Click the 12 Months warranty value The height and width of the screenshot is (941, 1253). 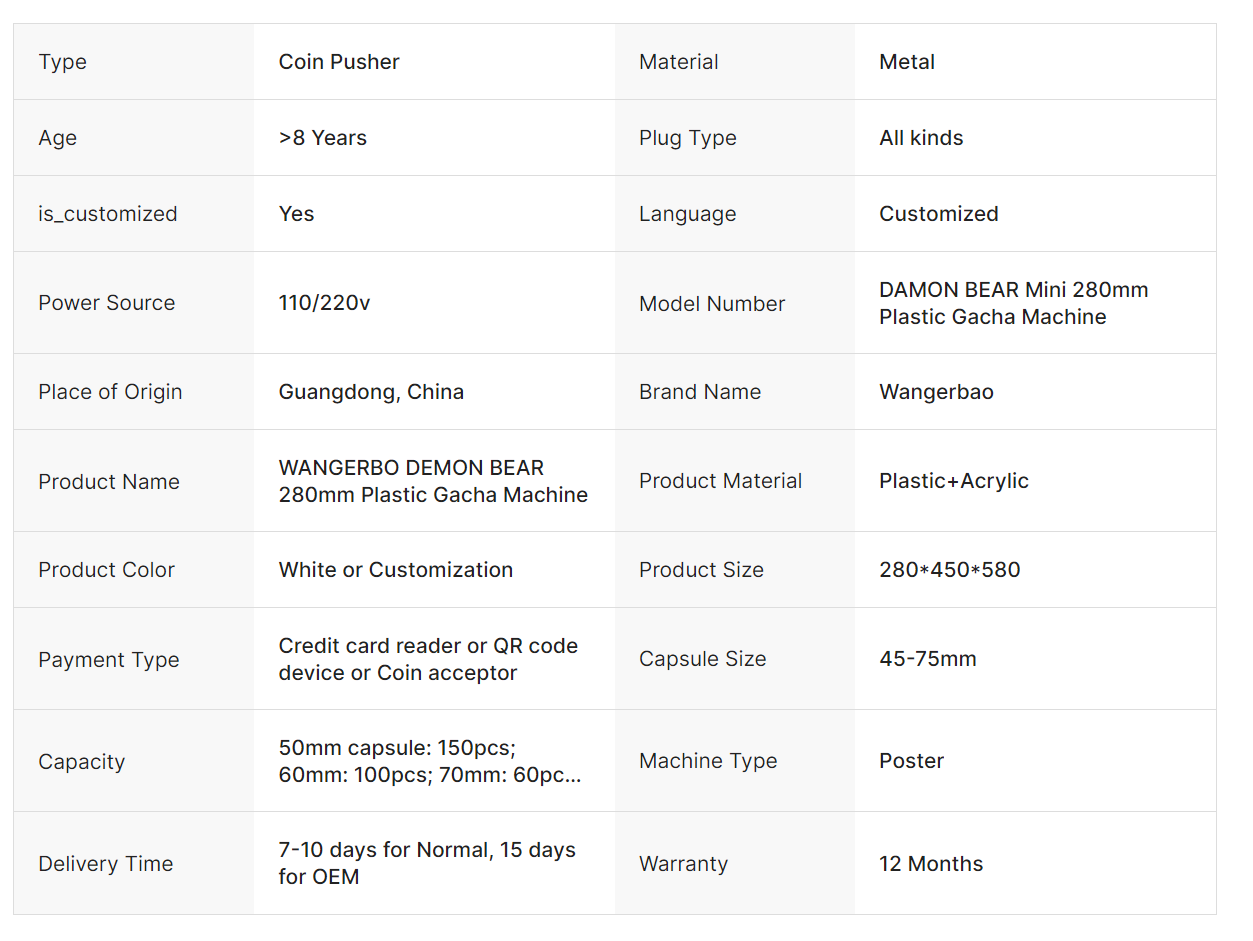[x=930, y=864]
